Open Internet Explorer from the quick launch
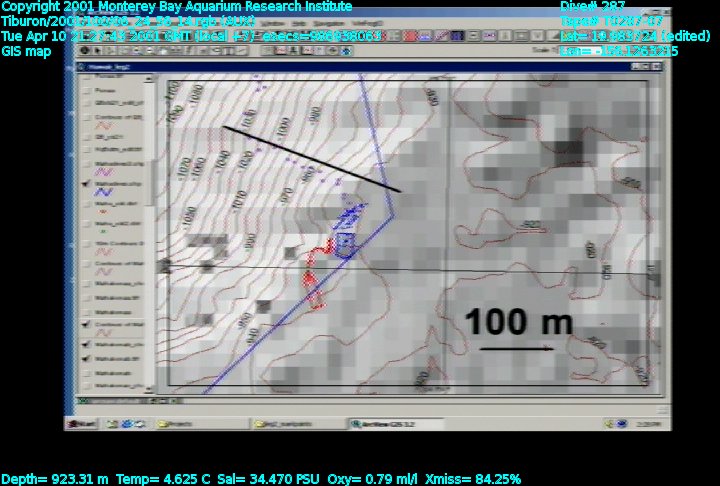Viewport: 720px width, 486px height. click(125, 424)
